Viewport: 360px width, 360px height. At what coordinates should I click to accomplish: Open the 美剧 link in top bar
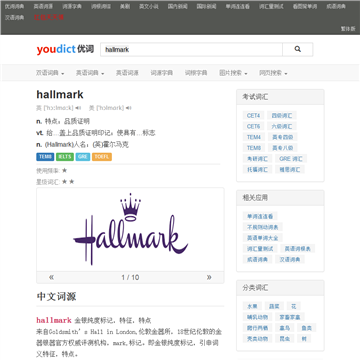coord(125,6)
